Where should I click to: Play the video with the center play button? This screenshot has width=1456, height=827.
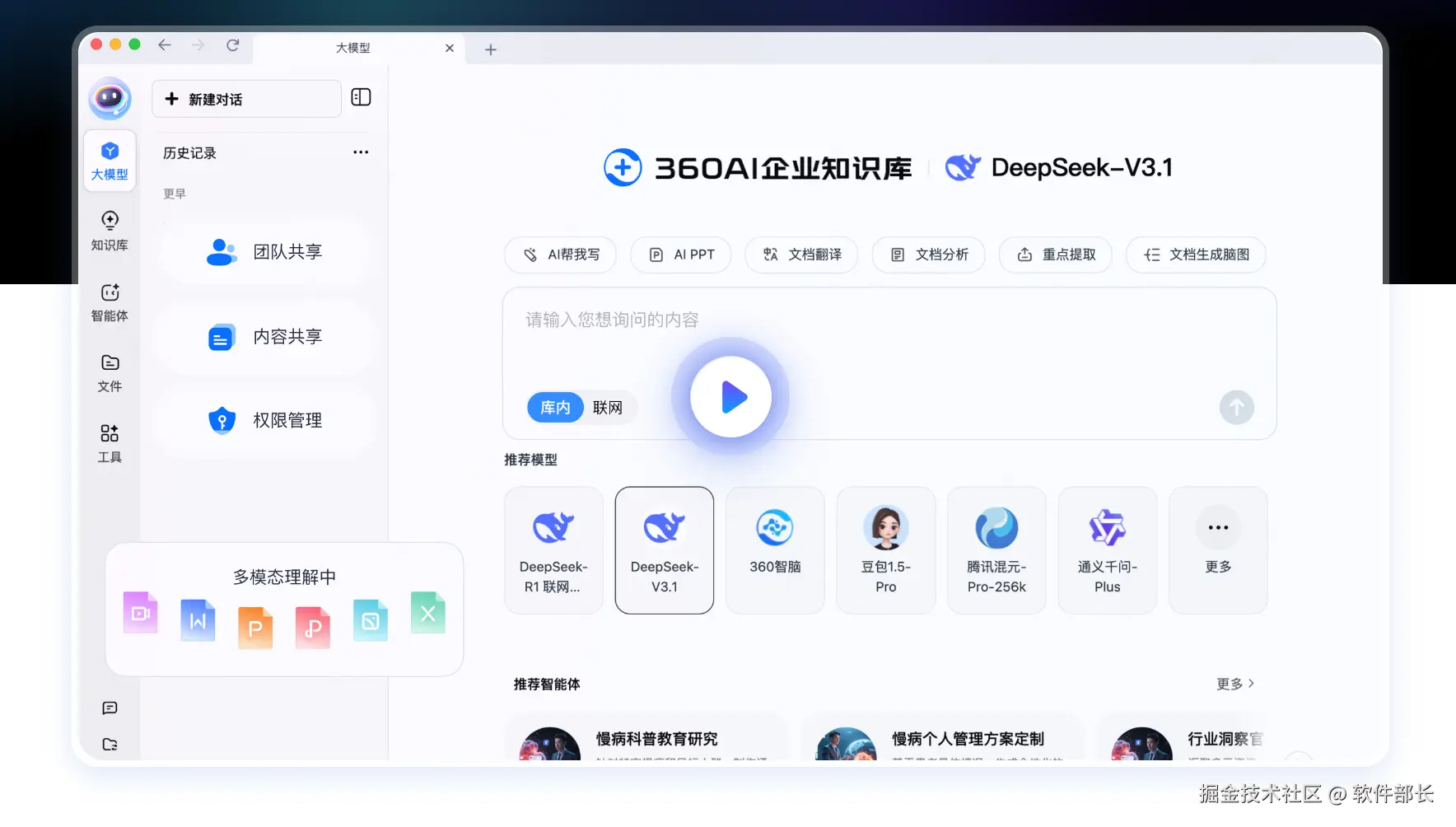(x=730, y=397)
